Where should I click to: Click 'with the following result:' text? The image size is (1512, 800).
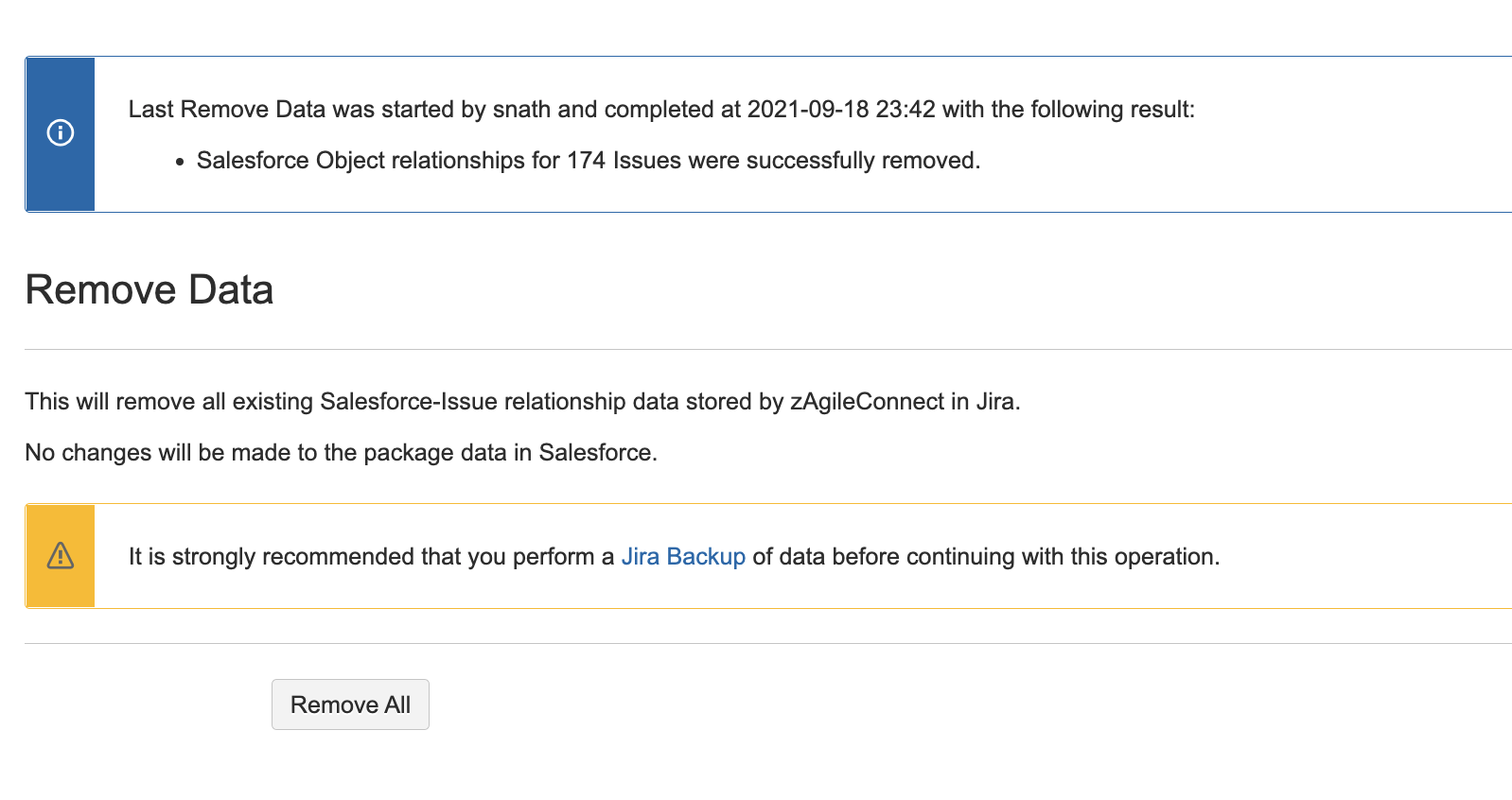pos(1068,110)
